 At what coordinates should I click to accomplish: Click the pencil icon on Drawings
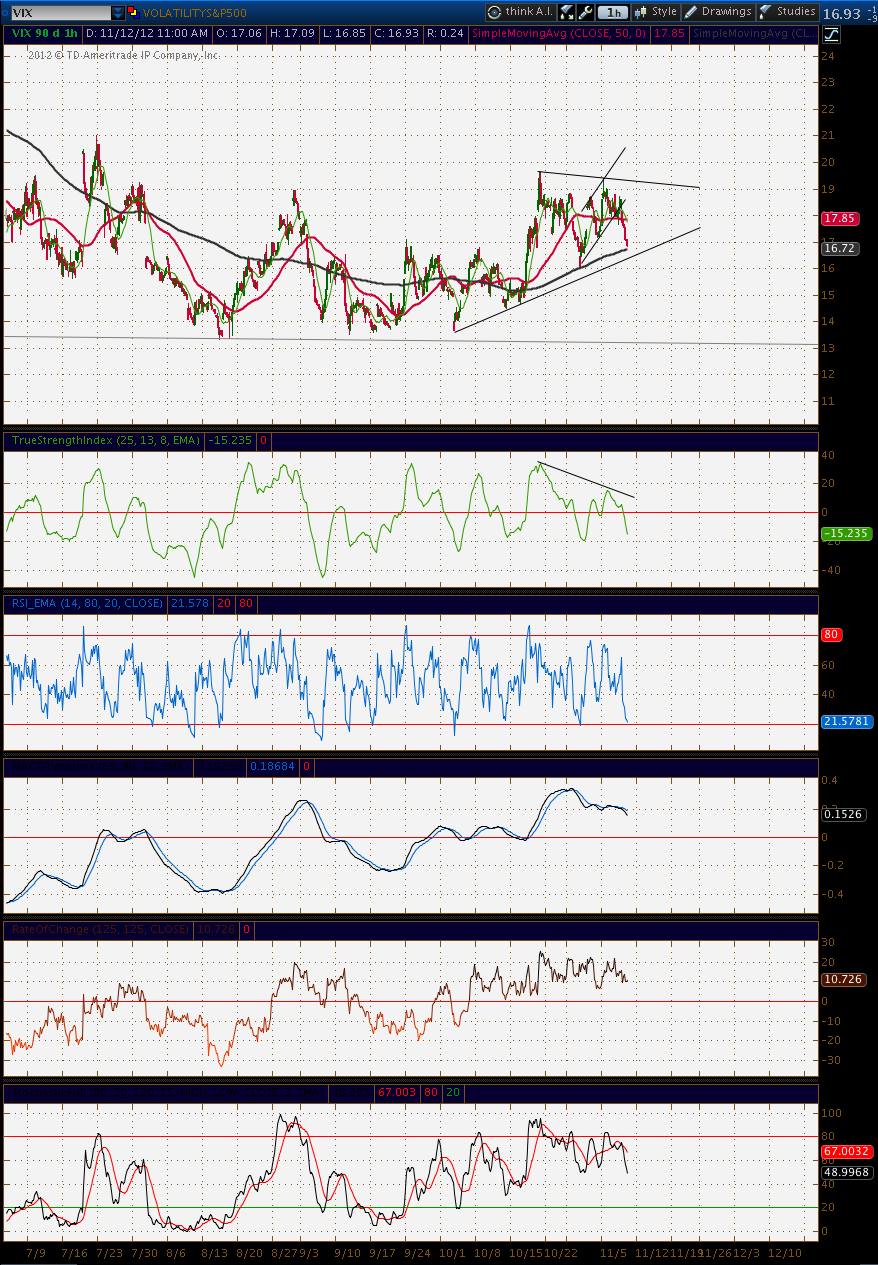click(692, 12)
